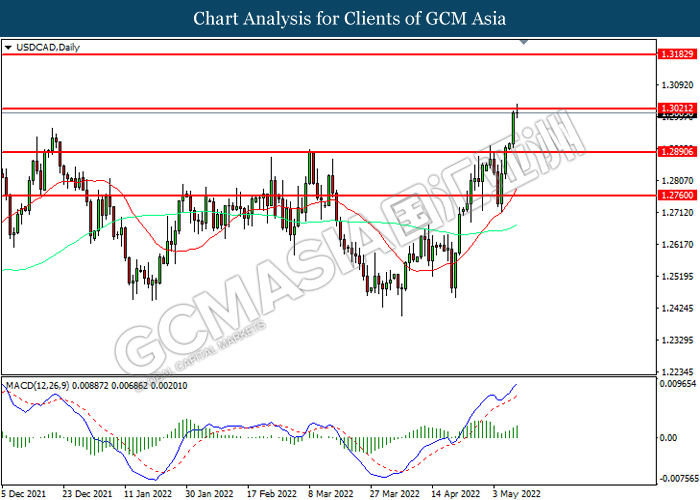
Task: Click the chart shift triangle marker at top
Action: (x=524, y=42)
